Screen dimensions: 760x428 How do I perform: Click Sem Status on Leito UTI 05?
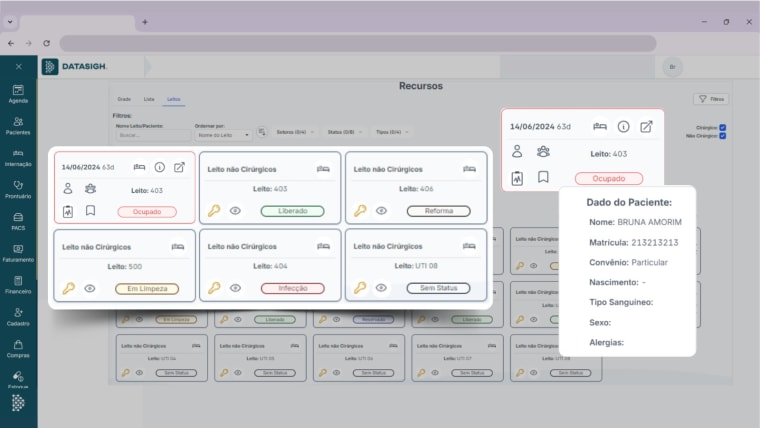275,373
